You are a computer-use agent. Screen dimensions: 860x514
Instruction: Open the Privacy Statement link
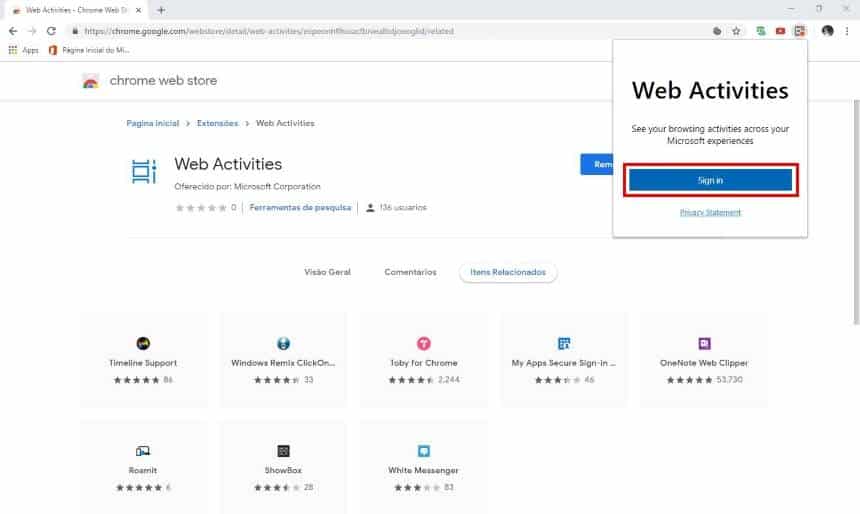[x=710, y=212]
